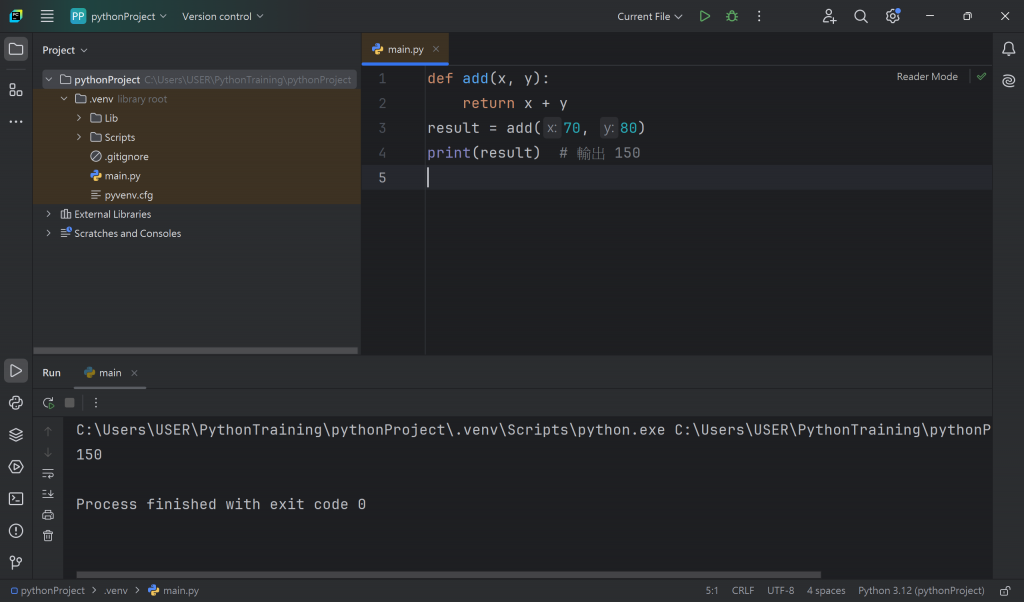
Task: Open the Version control menu
Action: (222, 16)
